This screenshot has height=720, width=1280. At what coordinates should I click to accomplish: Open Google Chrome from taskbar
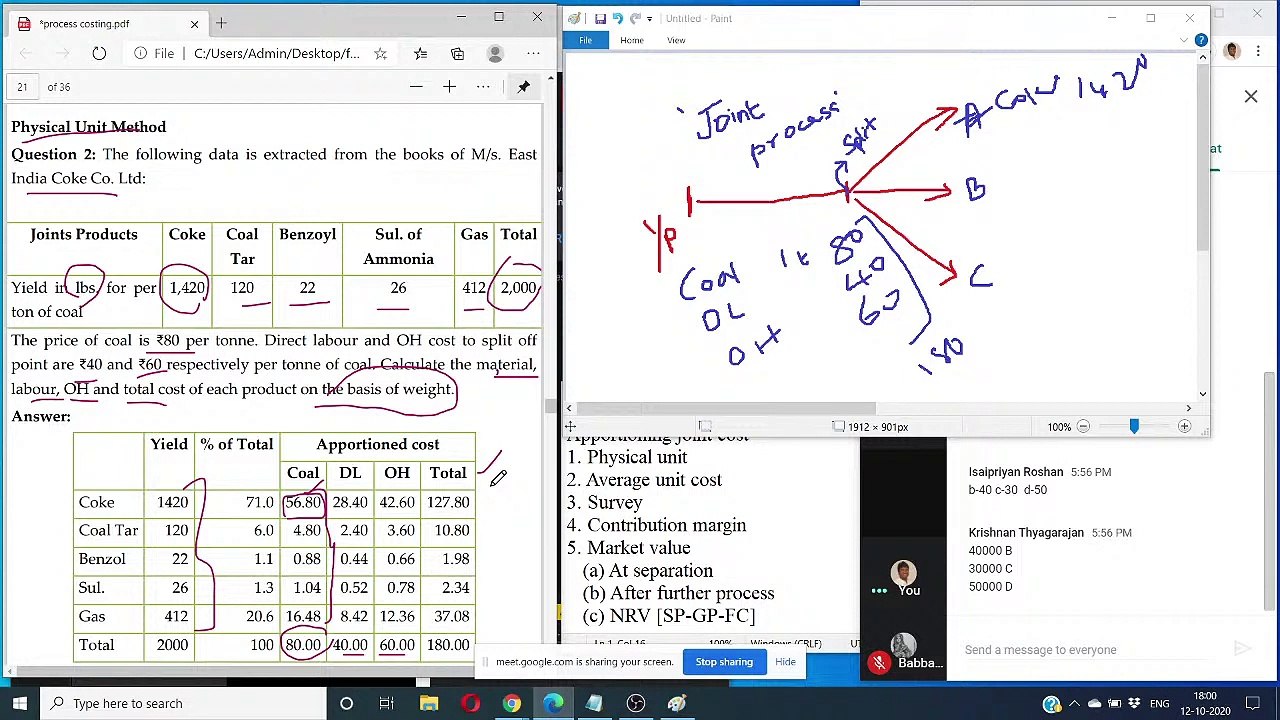click(x=511, y=703)
